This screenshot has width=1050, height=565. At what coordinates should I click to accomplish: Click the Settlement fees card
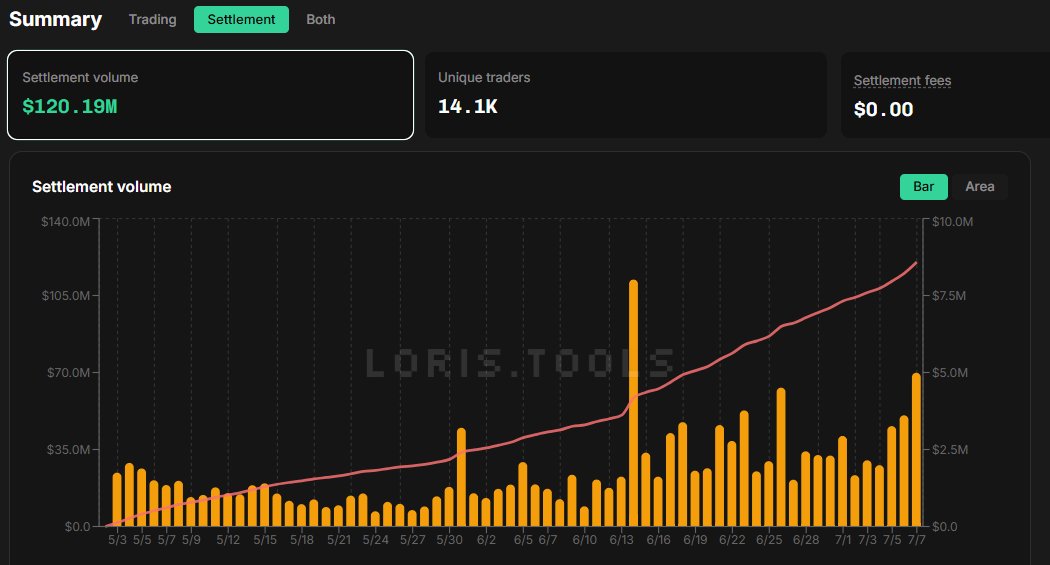click(946, 95)
